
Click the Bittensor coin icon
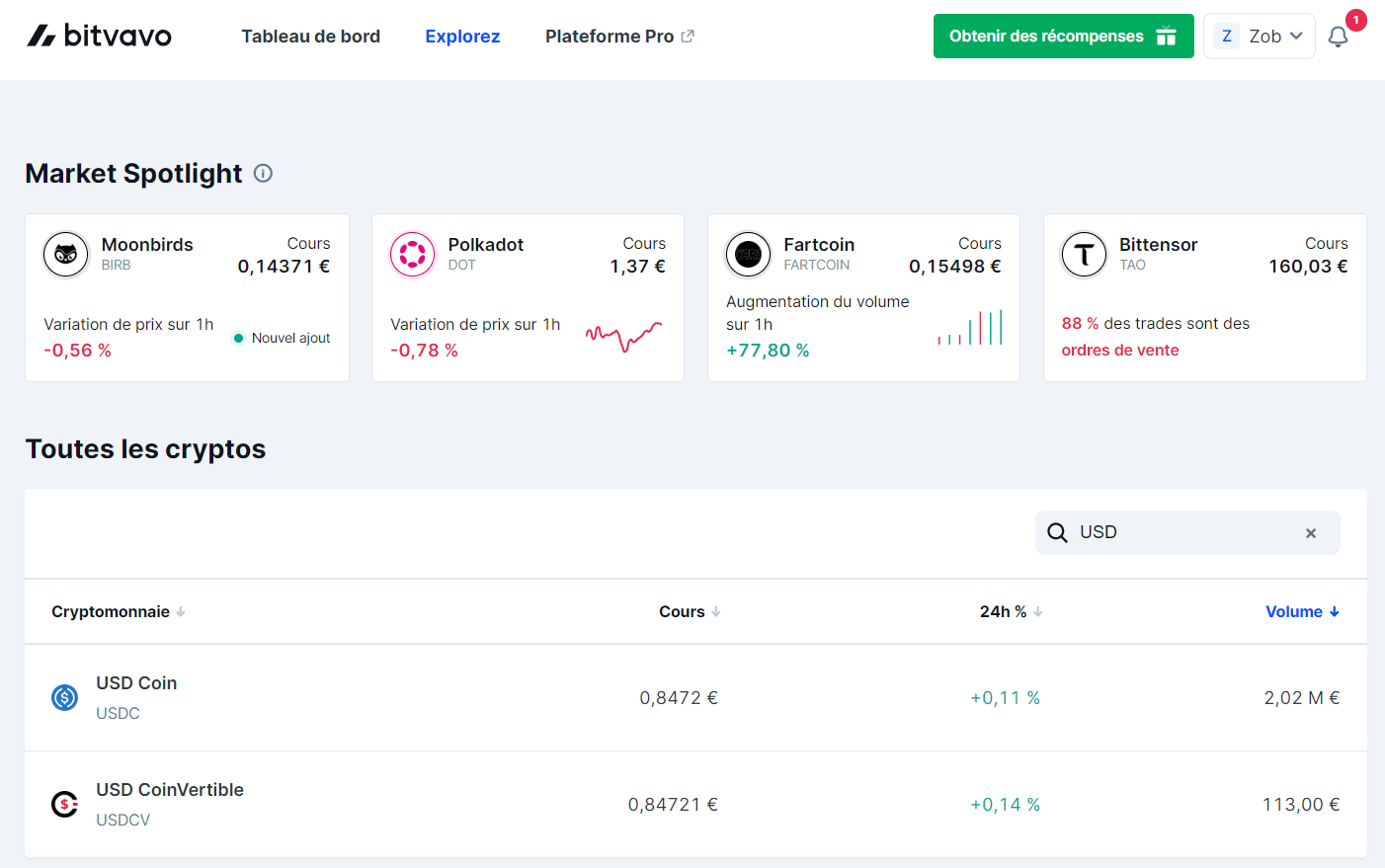tap(1084, 254)
